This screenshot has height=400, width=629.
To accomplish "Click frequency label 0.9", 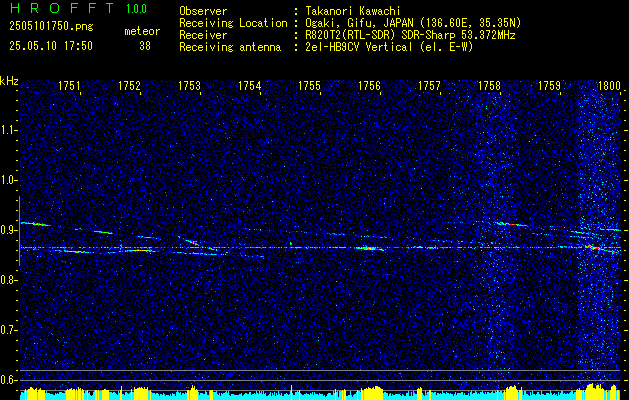I will 9,230.
